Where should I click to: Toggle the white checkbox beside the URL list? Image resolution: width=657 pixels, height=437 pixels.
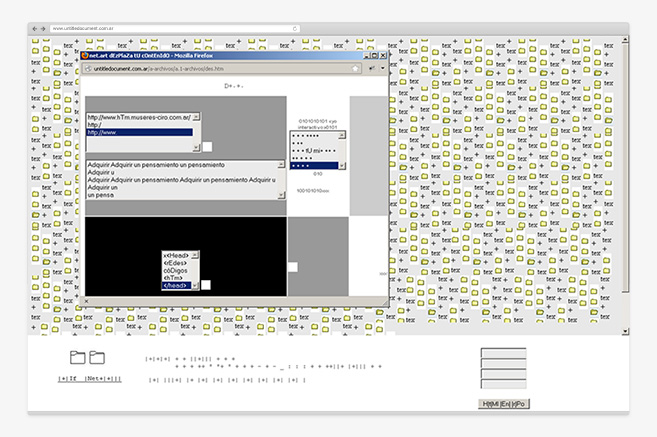(208, 146)
